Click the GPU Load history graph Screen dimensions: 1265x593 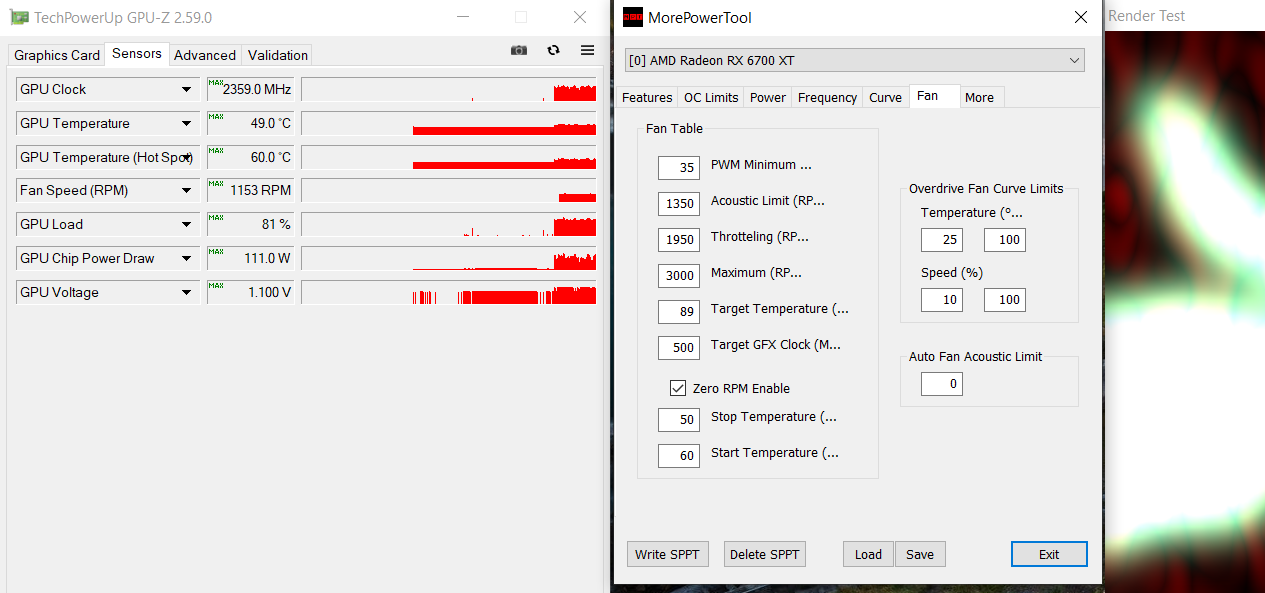click(x=449, y=224)
